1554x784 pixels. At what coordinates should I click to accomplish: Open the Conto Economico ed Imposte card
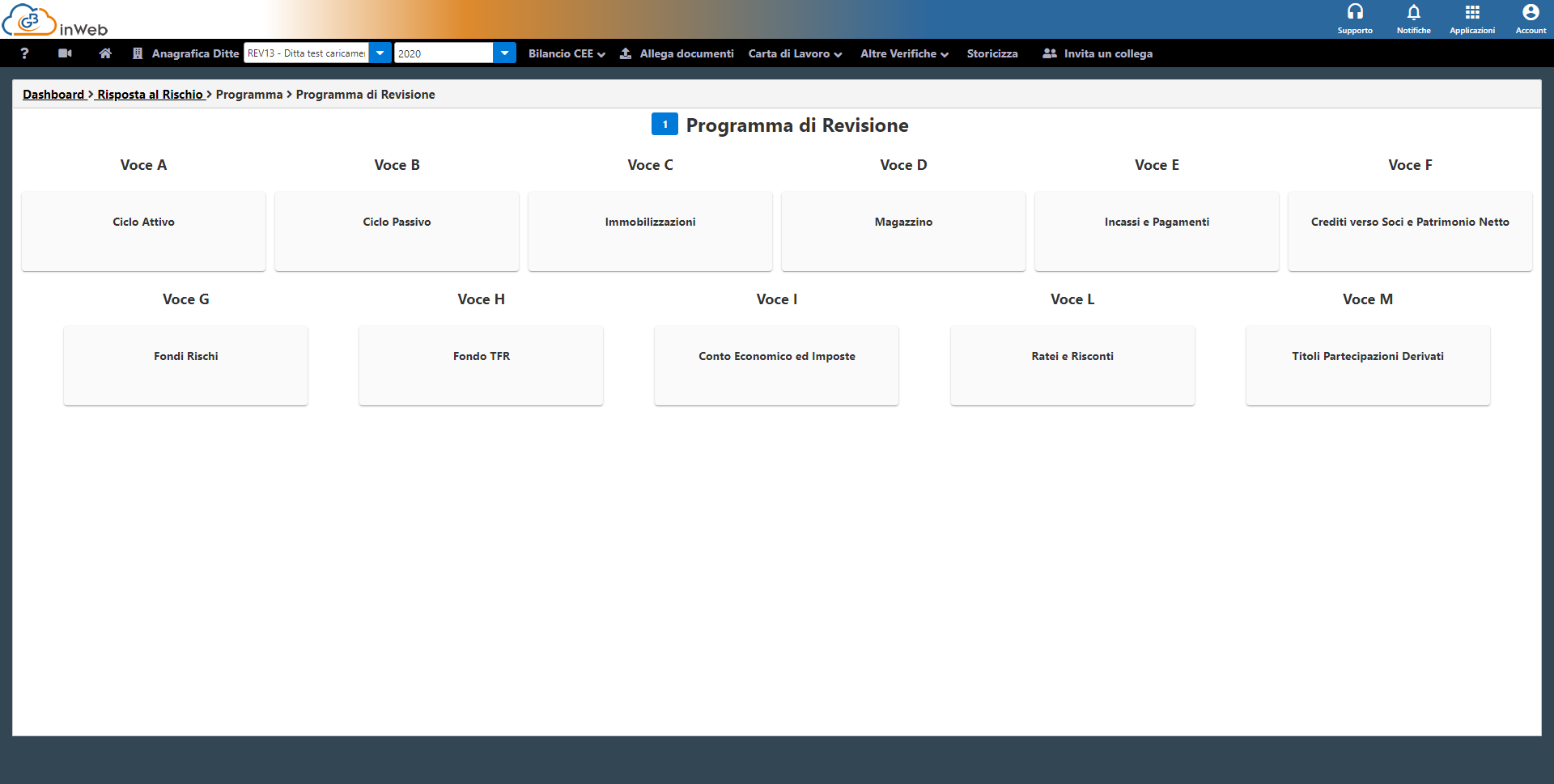point(776,365)
